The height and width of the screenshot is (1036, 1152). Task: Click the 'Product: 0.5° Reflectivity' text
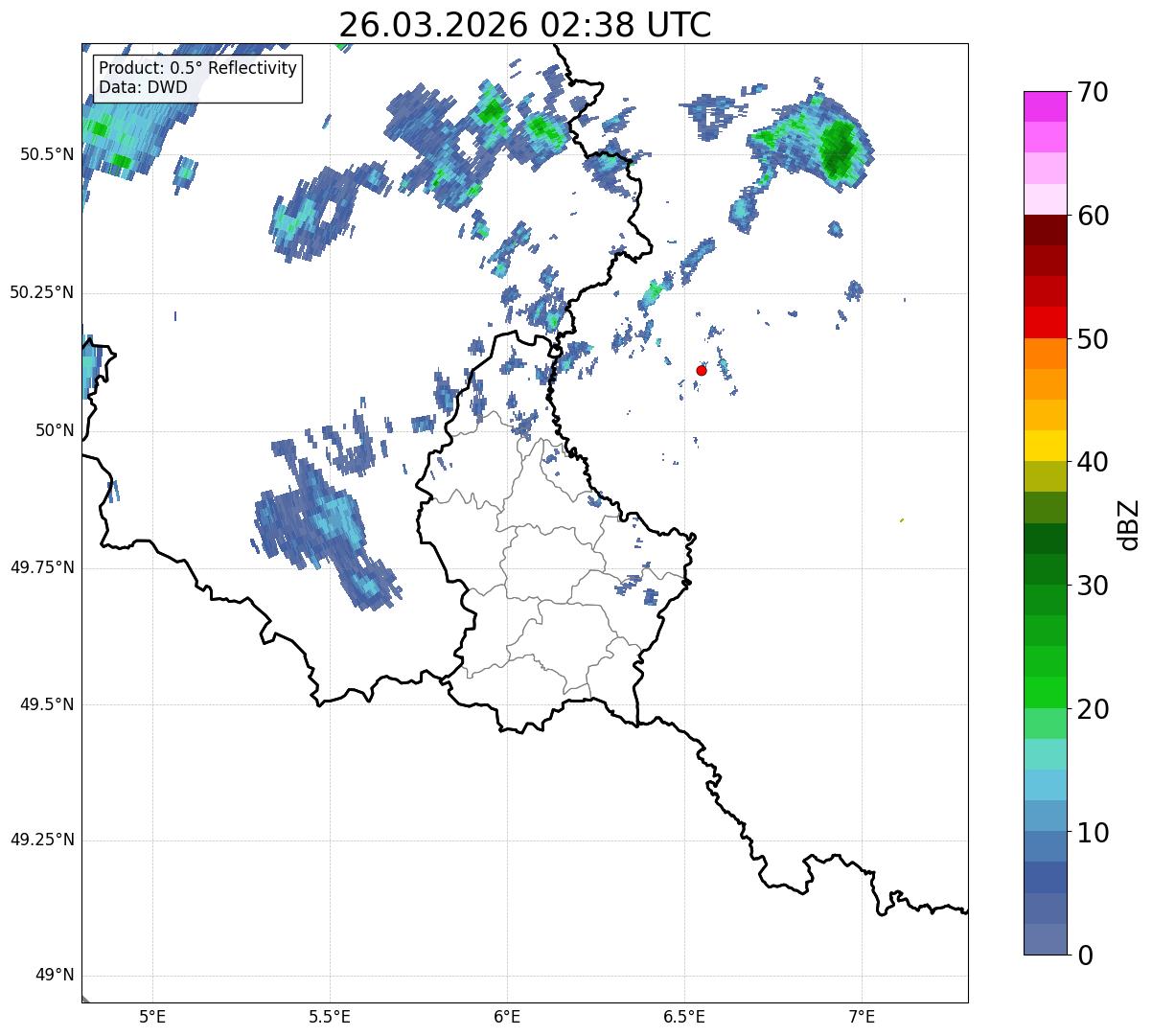[198, 69]
